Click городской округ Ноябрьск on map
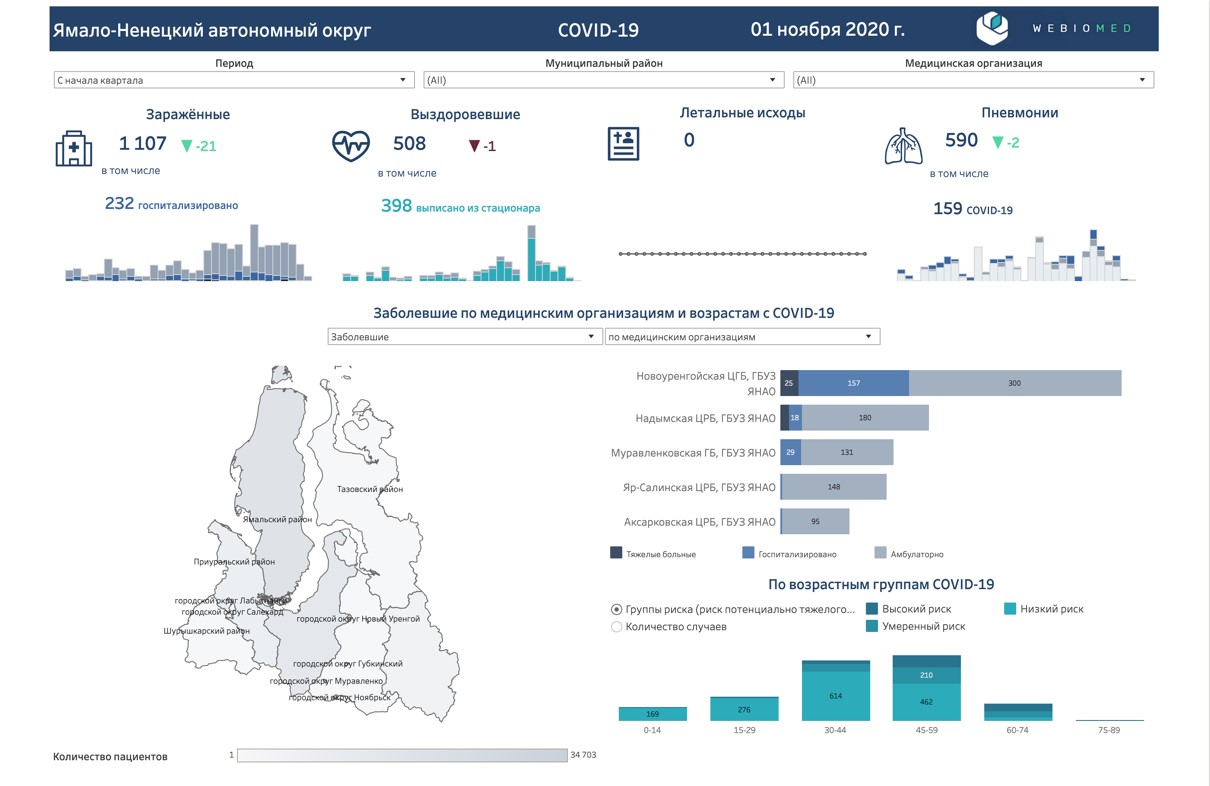 click(339, 697)
